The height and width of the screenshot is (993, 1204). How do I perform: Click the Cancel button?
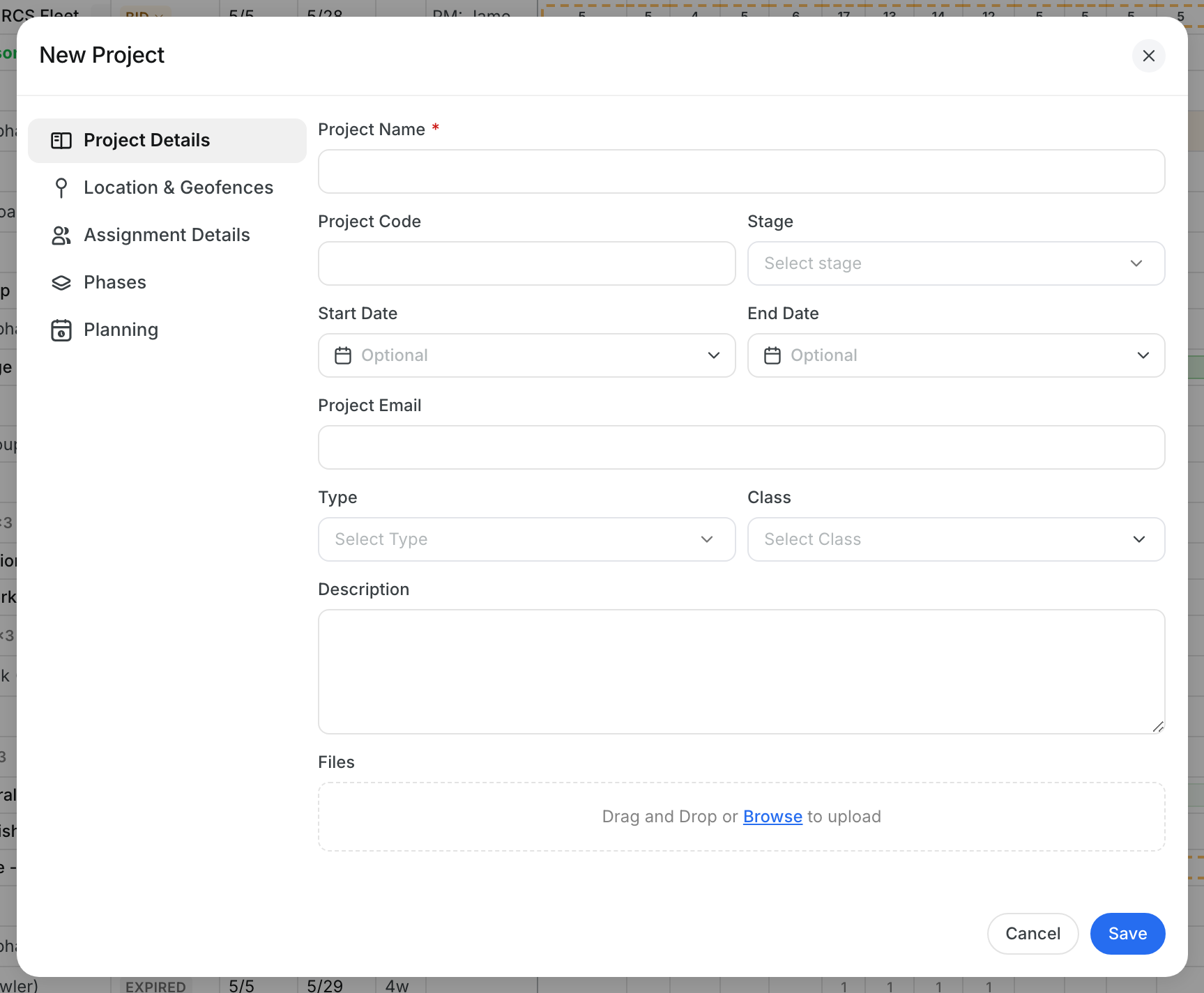[x=1032, y=934]
